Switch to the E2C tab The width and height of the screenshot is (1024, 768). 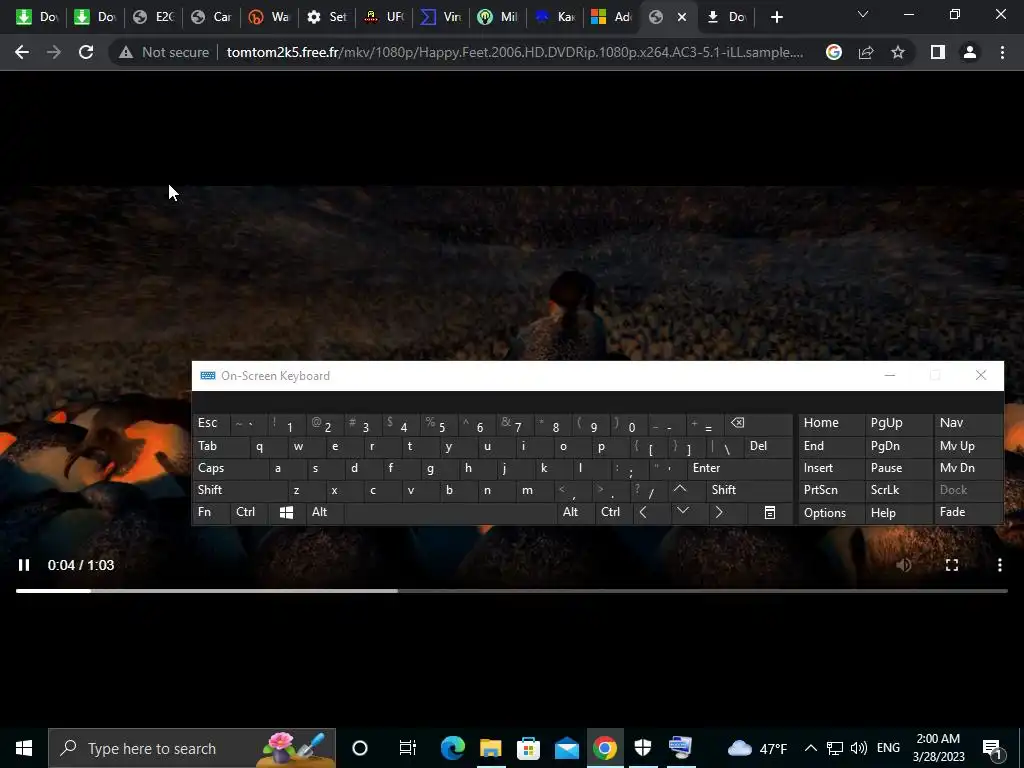click(153, 17)
